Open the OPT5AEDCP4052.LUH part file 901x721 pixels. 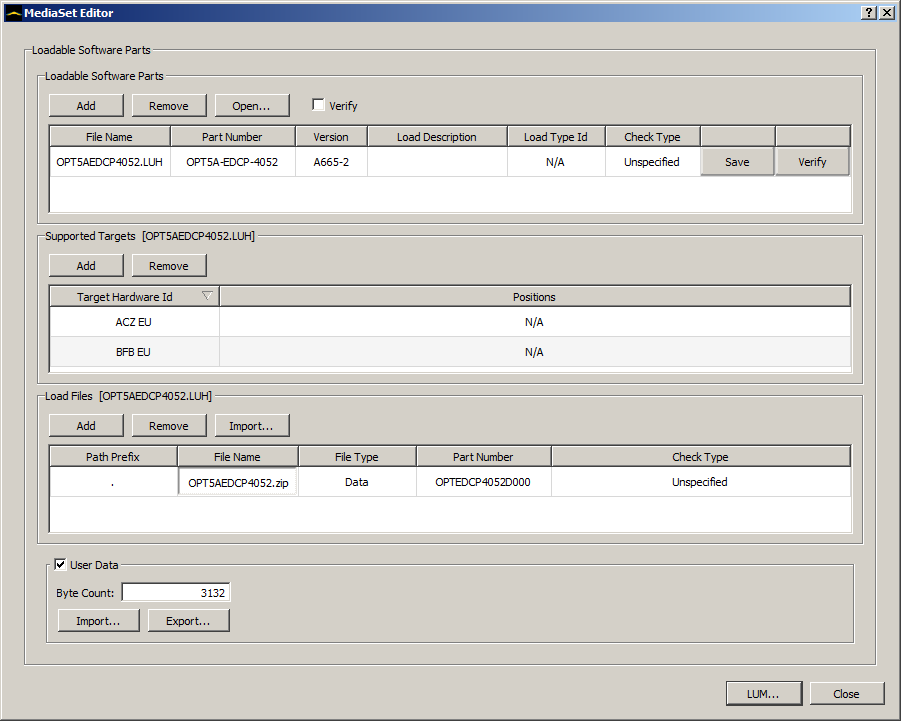pyautogui.click(x=251, y=105)
